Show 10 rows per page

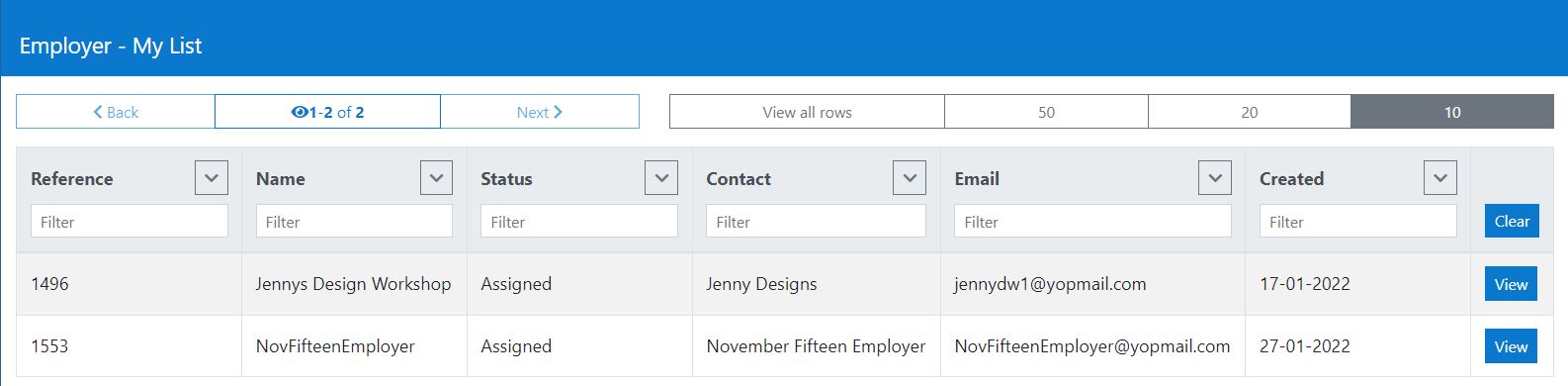coord(1452,112)
